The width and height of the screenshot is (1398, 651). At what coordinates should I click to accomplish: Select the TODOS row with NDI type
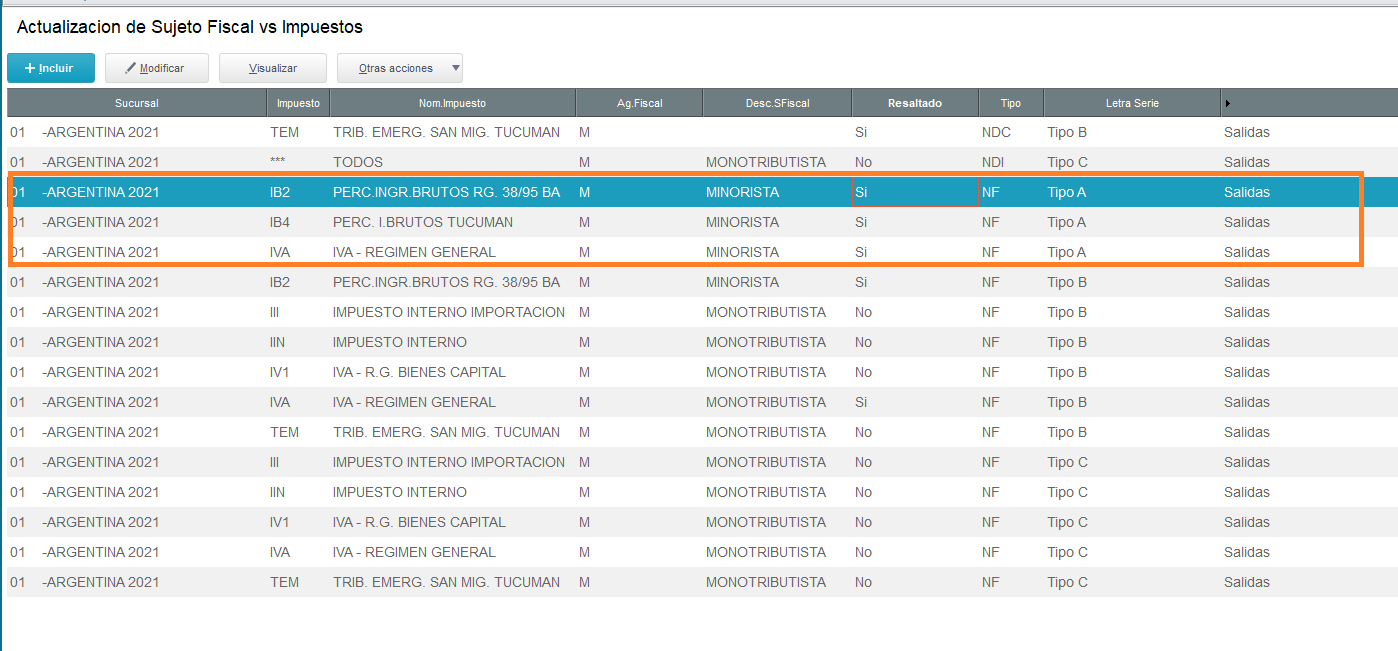click(702, 162)
